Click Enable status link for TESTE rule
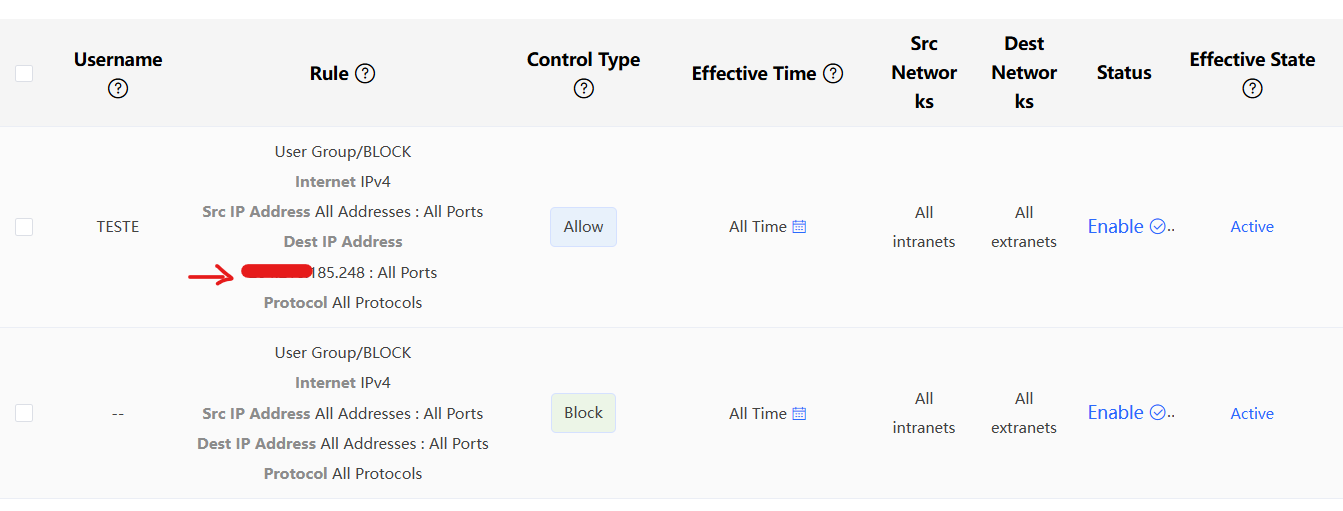Image resolution: width=1343 pixels, height=511 pixels. 1115,227
